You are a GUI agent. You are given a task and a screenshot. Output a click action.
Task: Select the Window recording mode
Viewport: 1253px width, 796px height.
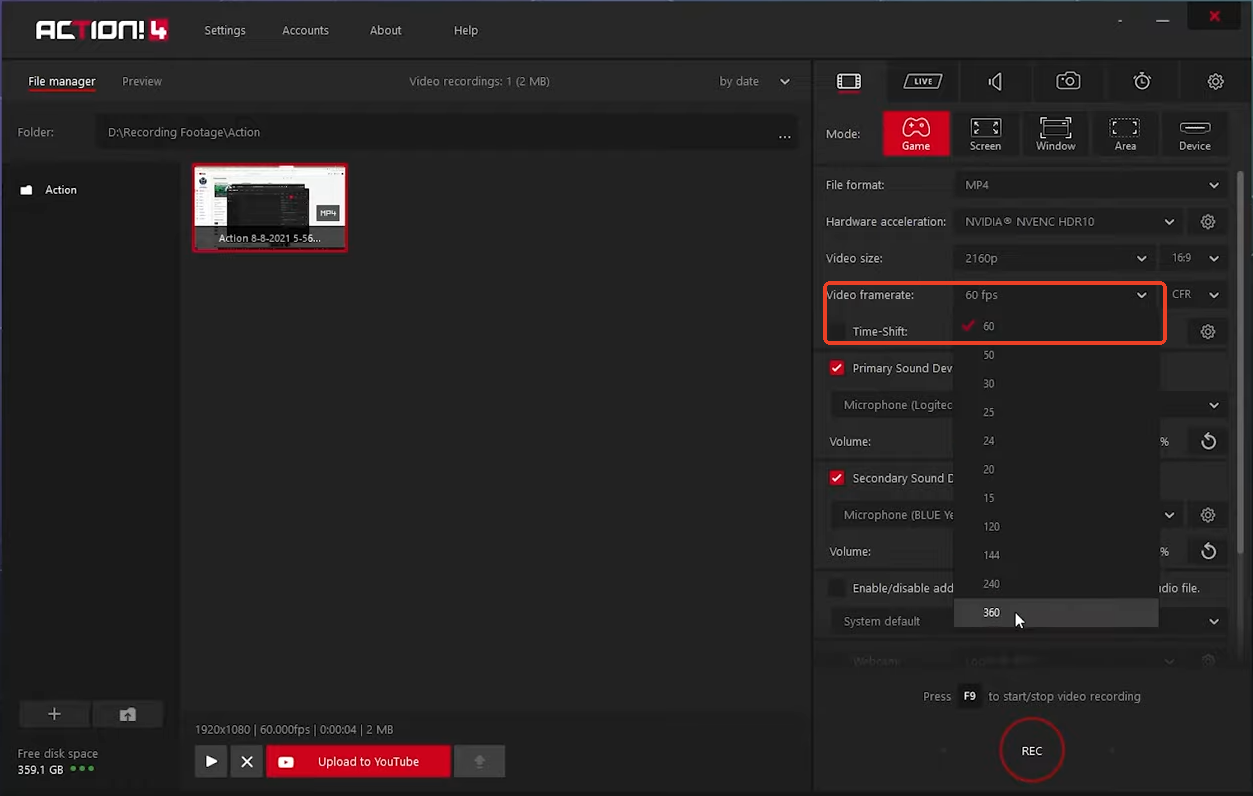1055,133
